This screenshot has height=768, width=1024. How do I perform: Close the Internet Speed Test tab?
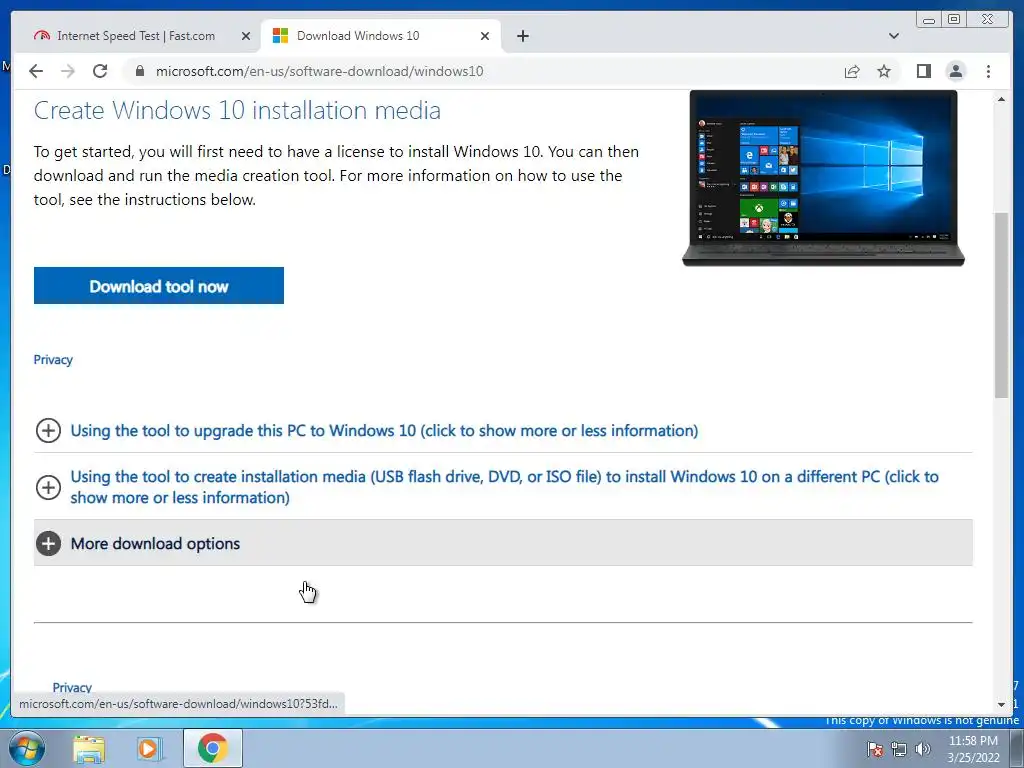(x=246, y=36)
